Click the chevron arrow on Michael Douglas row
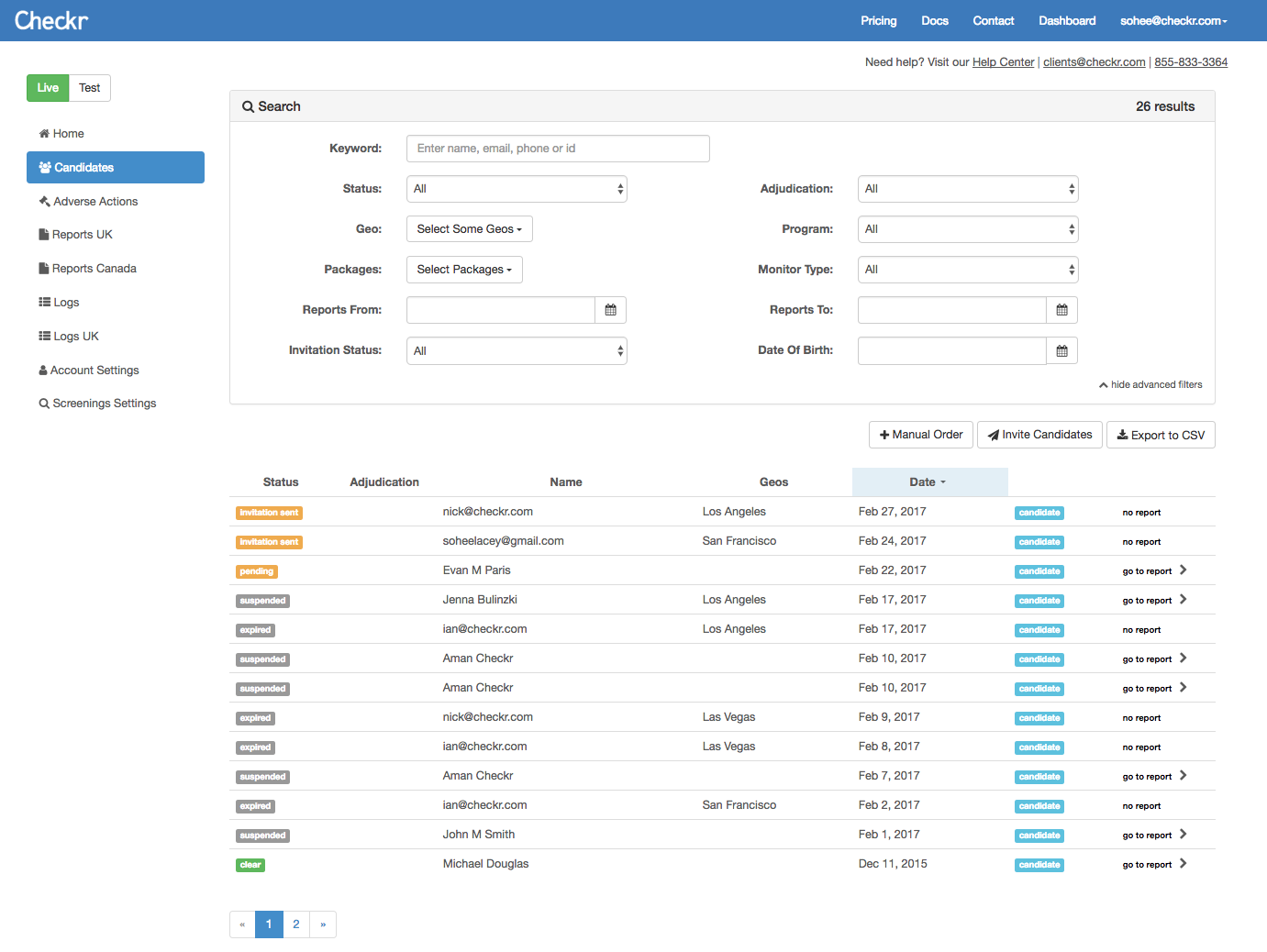Viewport: 1267px width, 952px height. click(x=1184, y=864)
